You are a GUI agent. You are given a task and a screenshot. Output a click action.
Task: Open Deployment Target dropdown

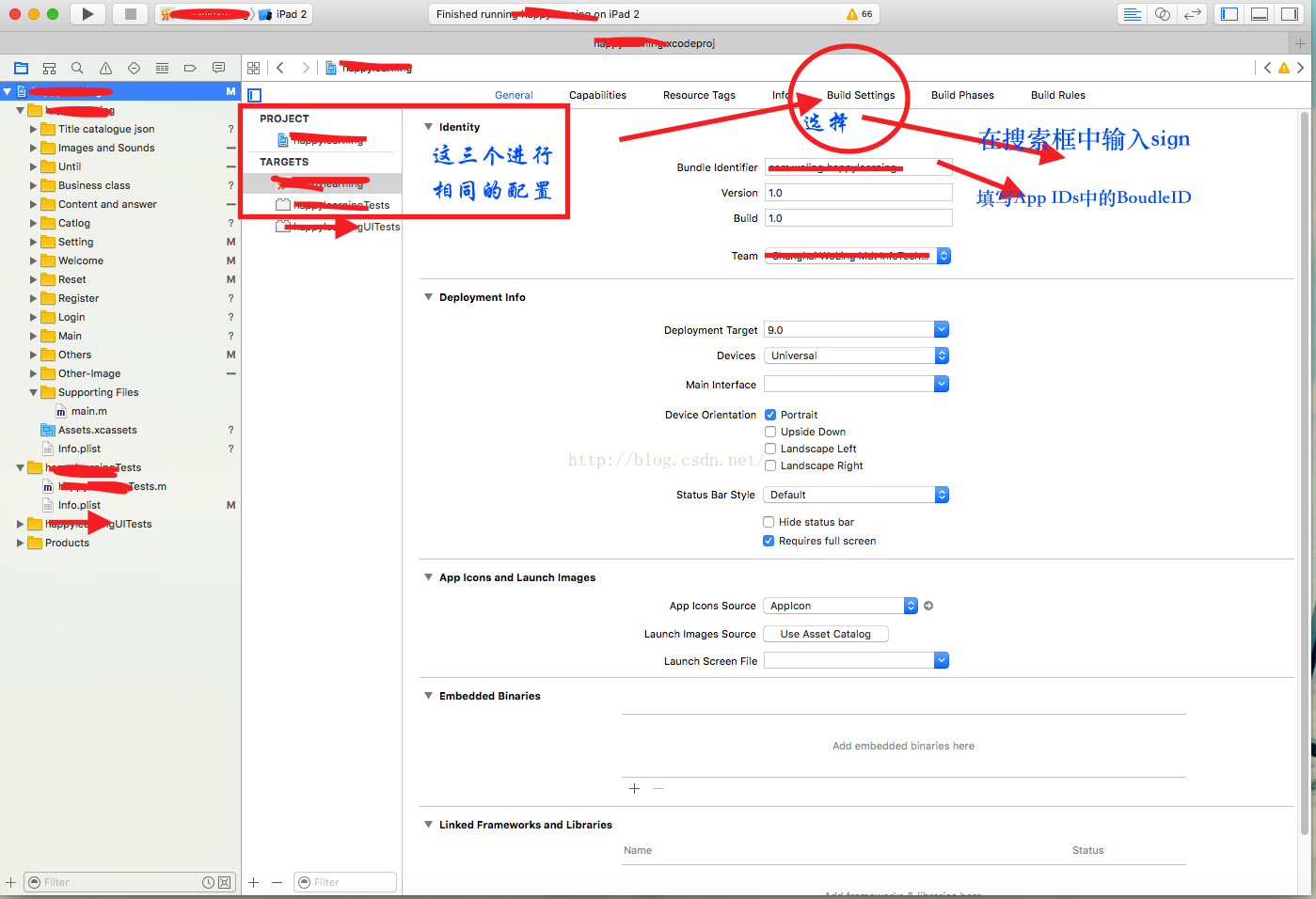pyautogui.click(x=942, y=329)
